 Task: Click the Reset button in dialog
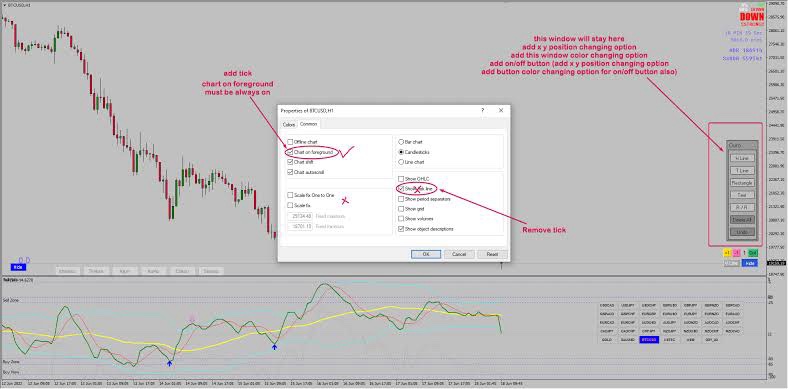492,254
